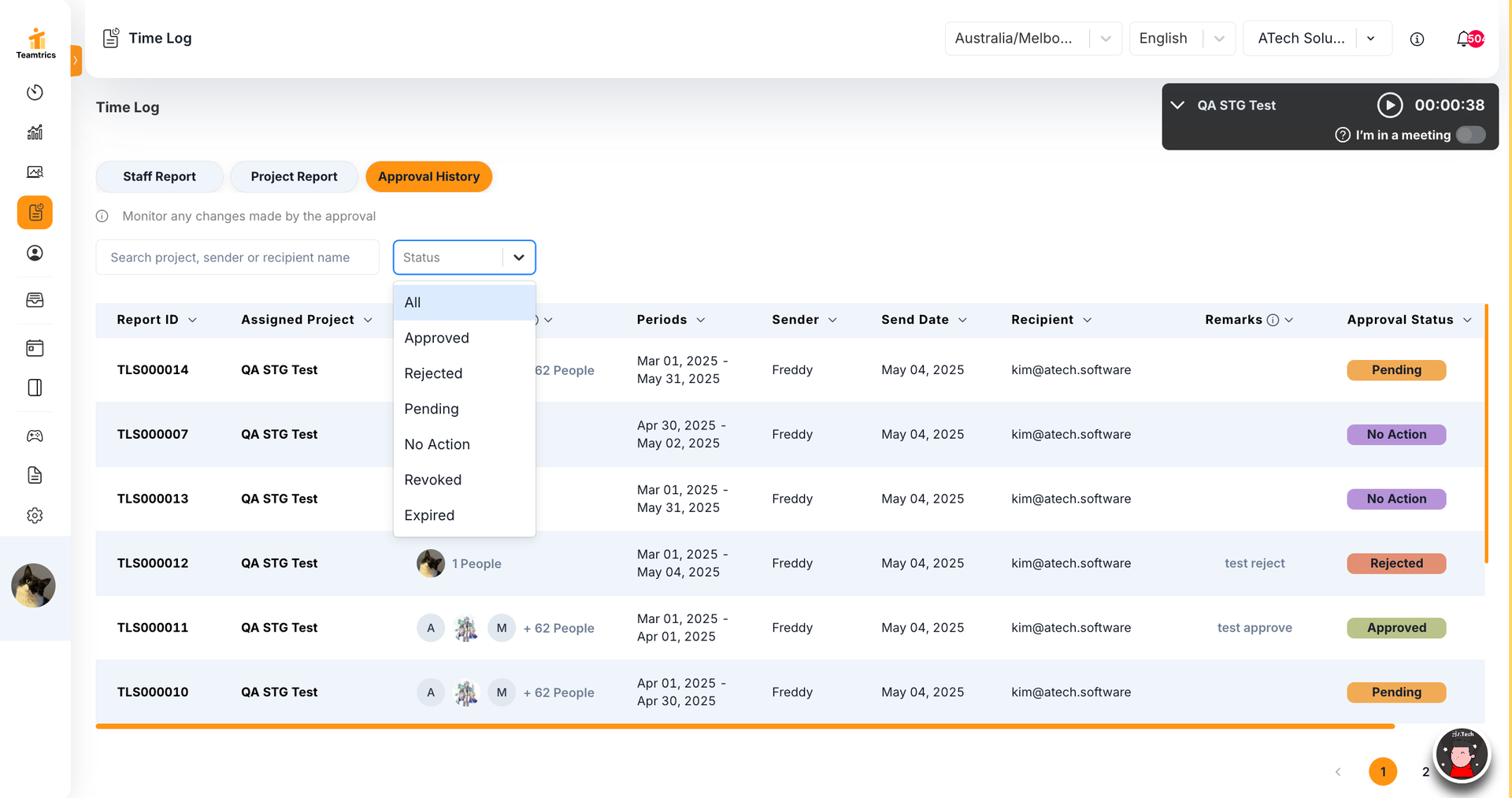Click the cat avatar in TLS000012 row

(x=431, y=563)
